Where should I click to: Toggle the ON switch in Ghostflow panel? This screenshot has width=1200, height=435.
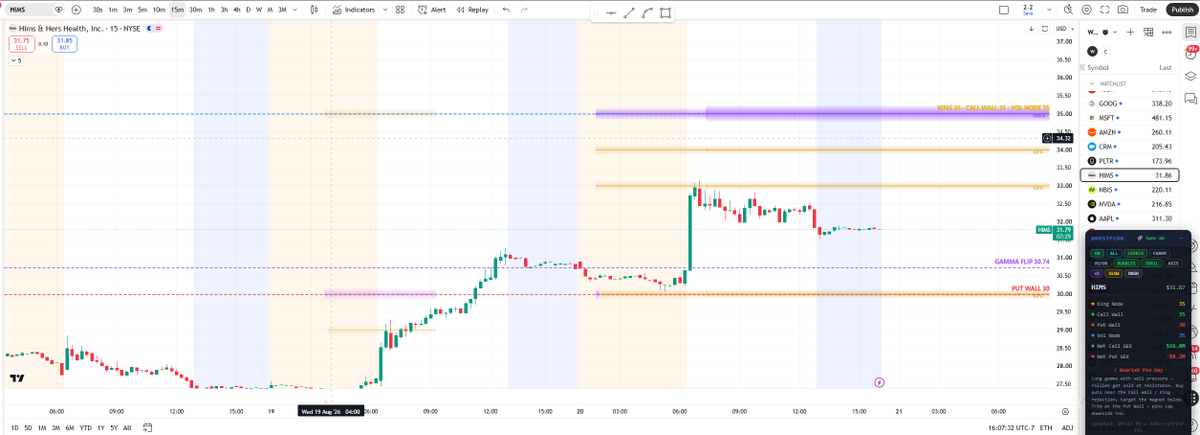pos(1097,253)
